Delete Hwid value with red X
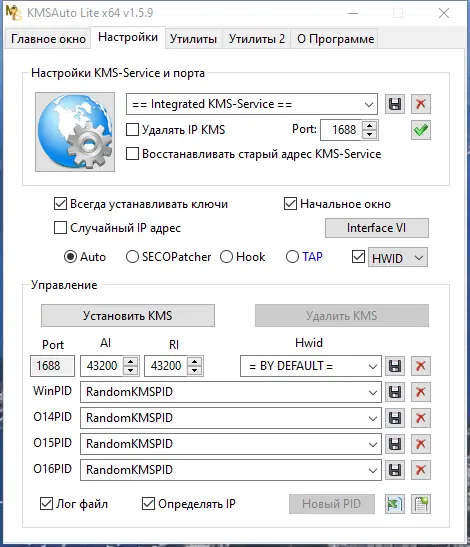This screenshot has height=547, width=470. (421, 366)
